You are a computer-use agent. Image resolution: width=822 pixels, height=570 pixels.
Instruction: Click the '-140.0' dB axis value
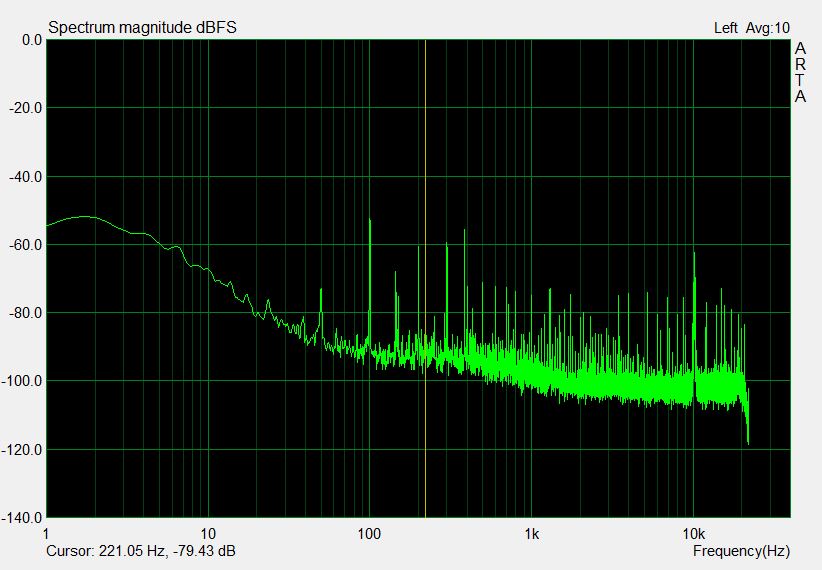(x=22, y=518)
